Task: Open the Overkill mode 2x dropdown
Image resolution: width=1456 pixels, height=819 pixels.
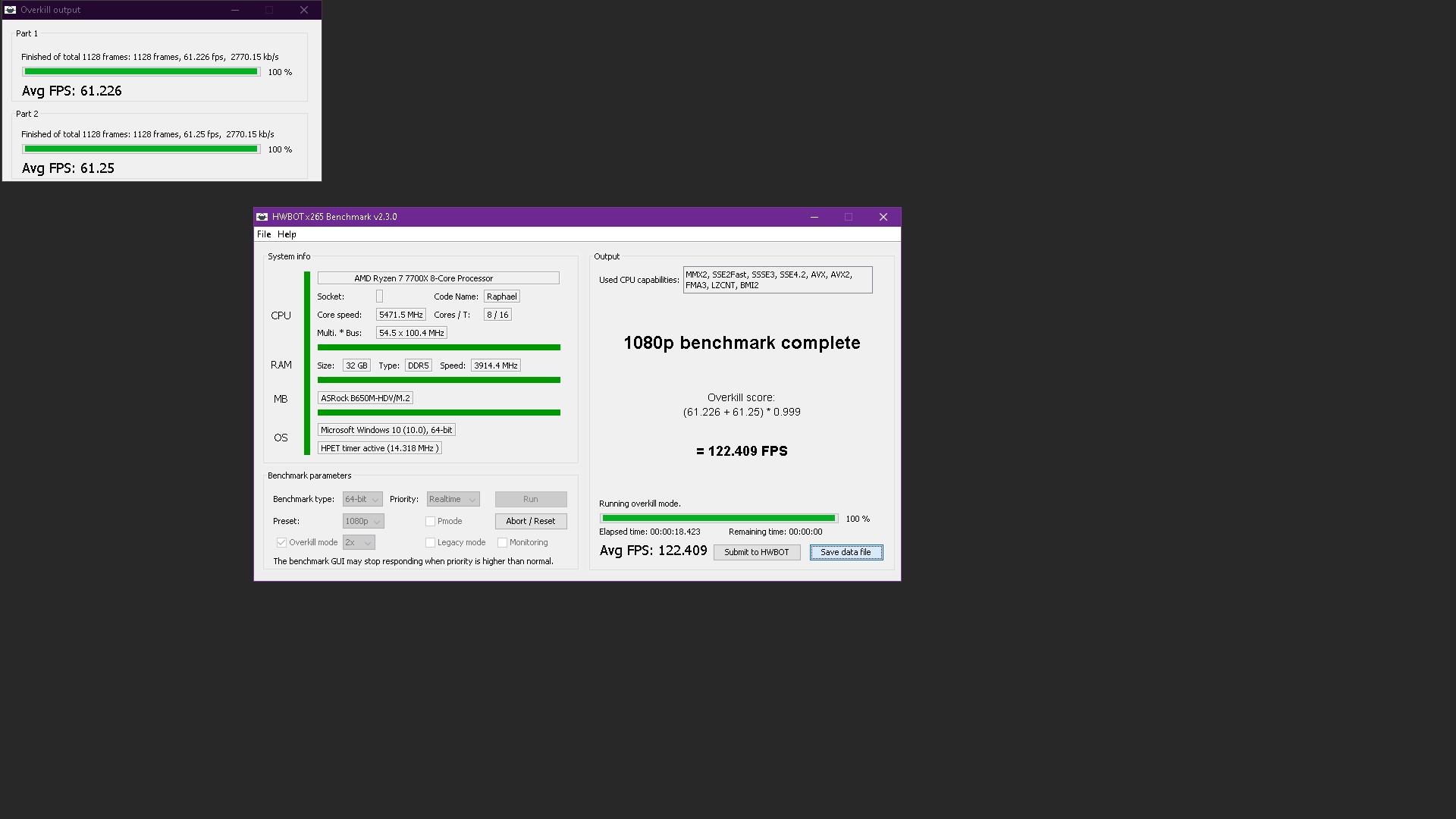Action: click(359, 542)
